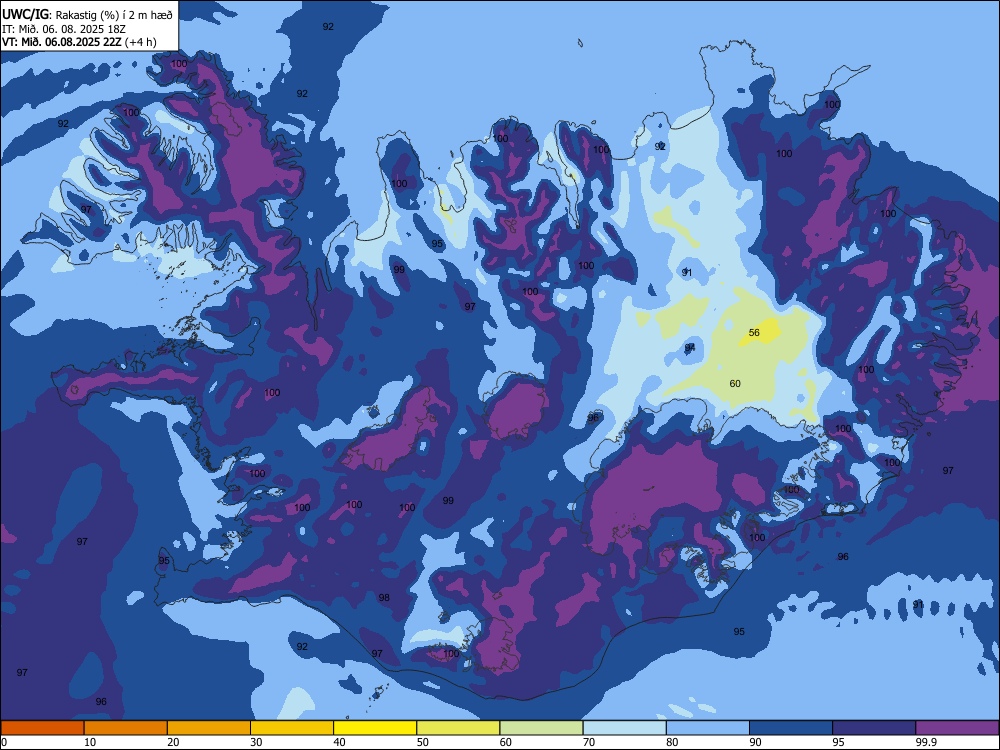Select the '50' legend tick label

click(x=423, y=742)
